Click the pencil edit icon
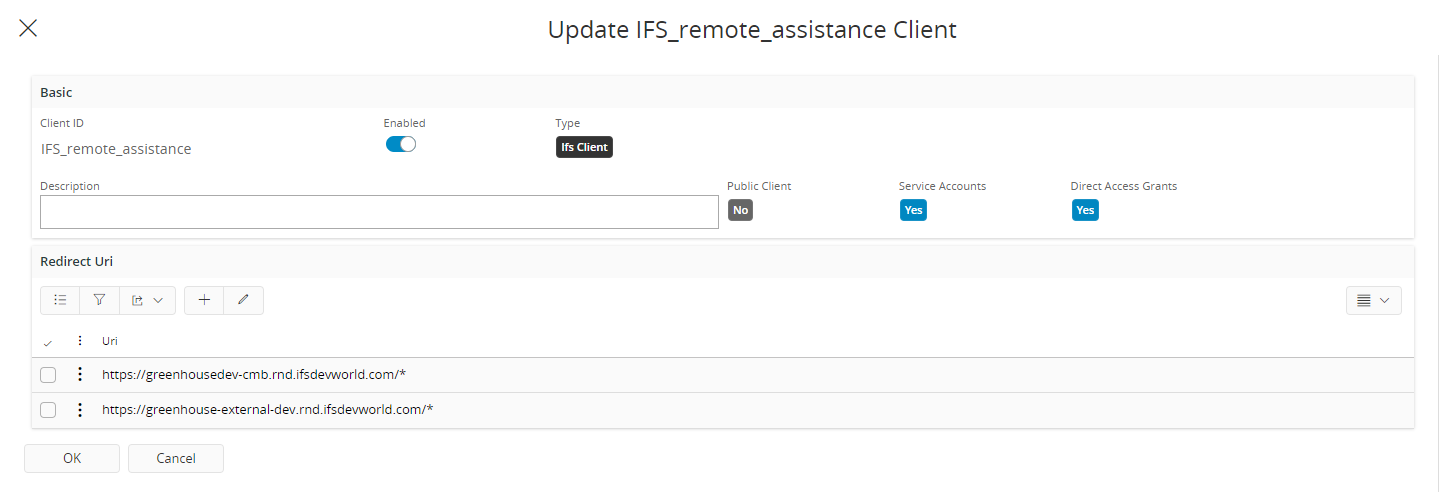This screenshot has width=1439, height=492. coord(243,300)
